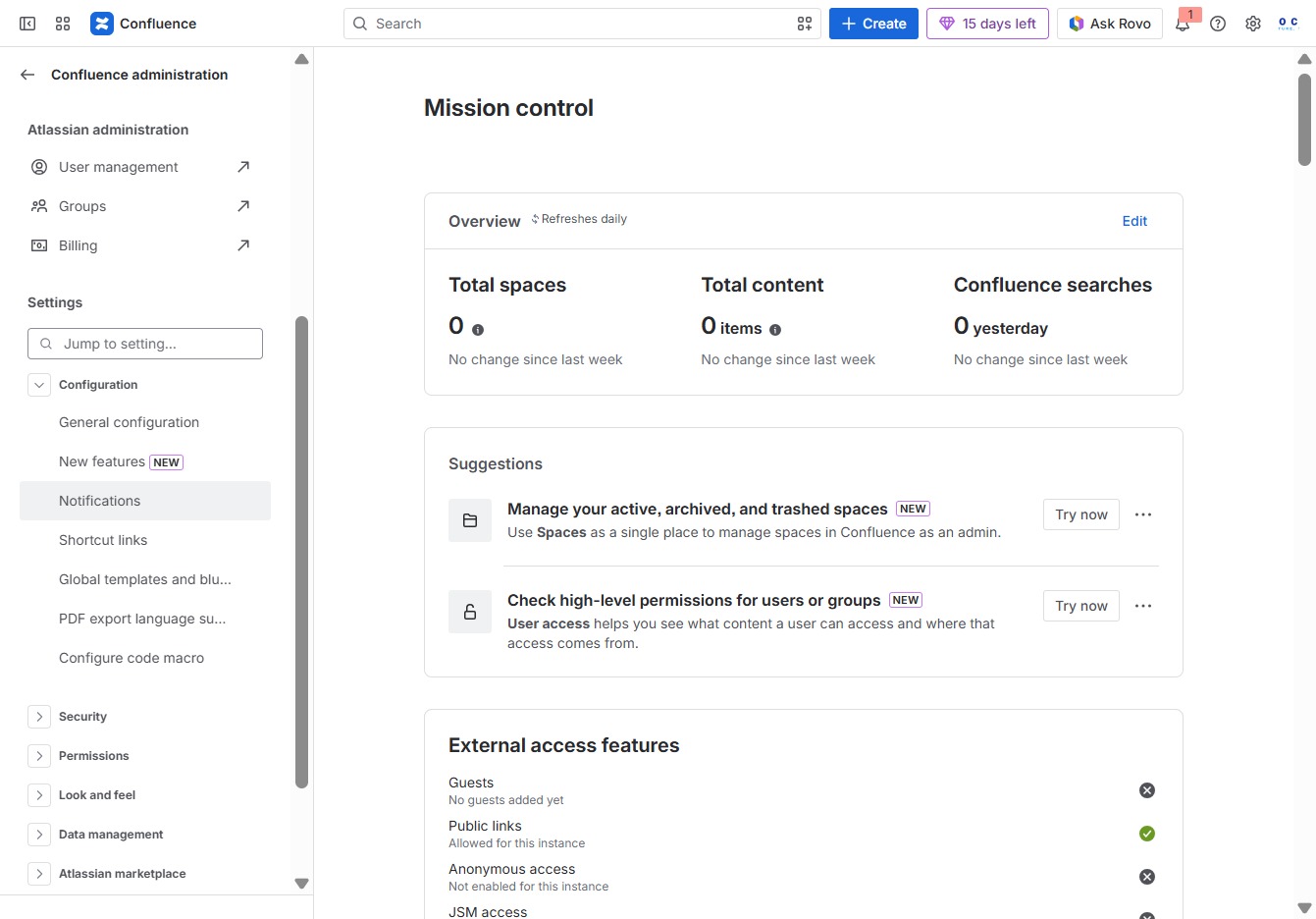
Task: Open the user profile avatar
Action: 1289,24
